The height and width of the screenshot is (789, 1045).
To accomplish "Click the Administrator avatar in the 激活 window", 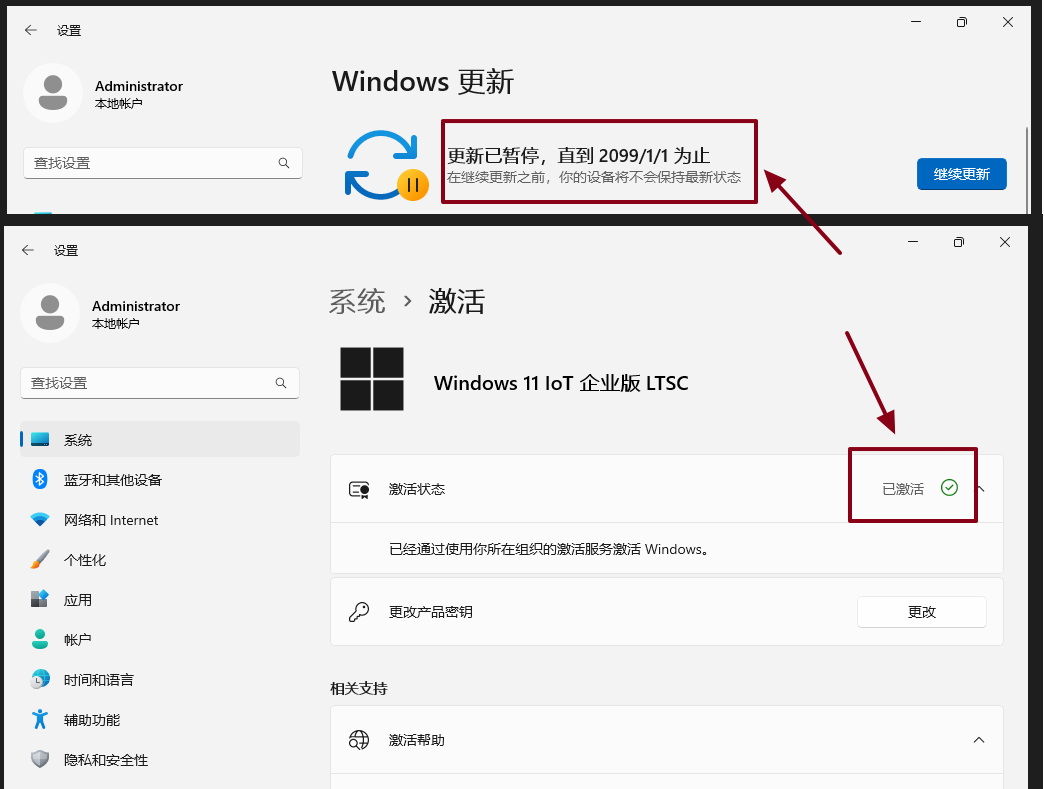I will point(50,313).
